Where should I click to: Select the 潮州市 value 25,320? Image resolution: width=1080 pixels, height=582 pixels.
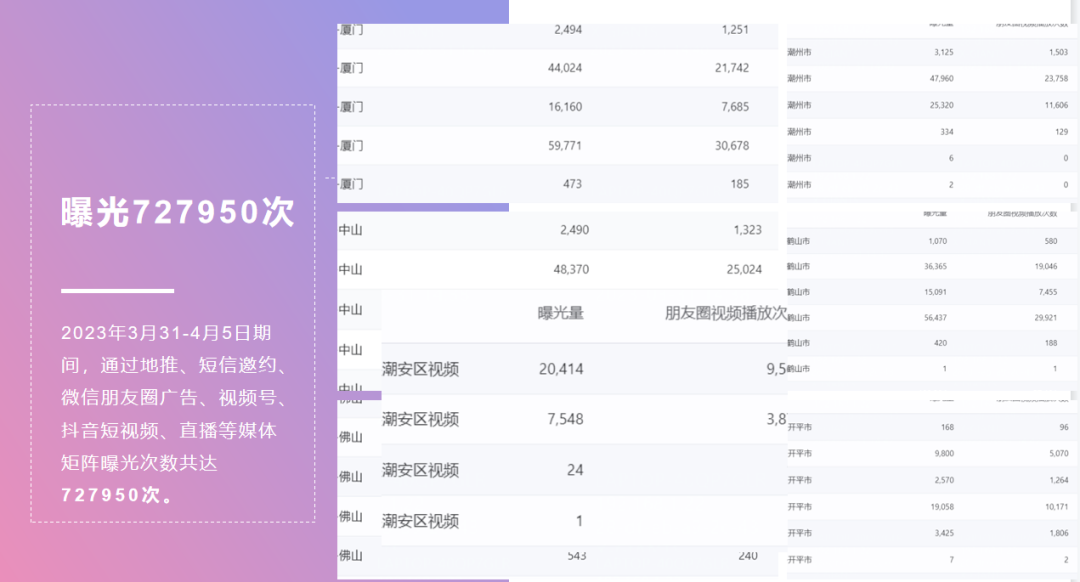(942, 105)
